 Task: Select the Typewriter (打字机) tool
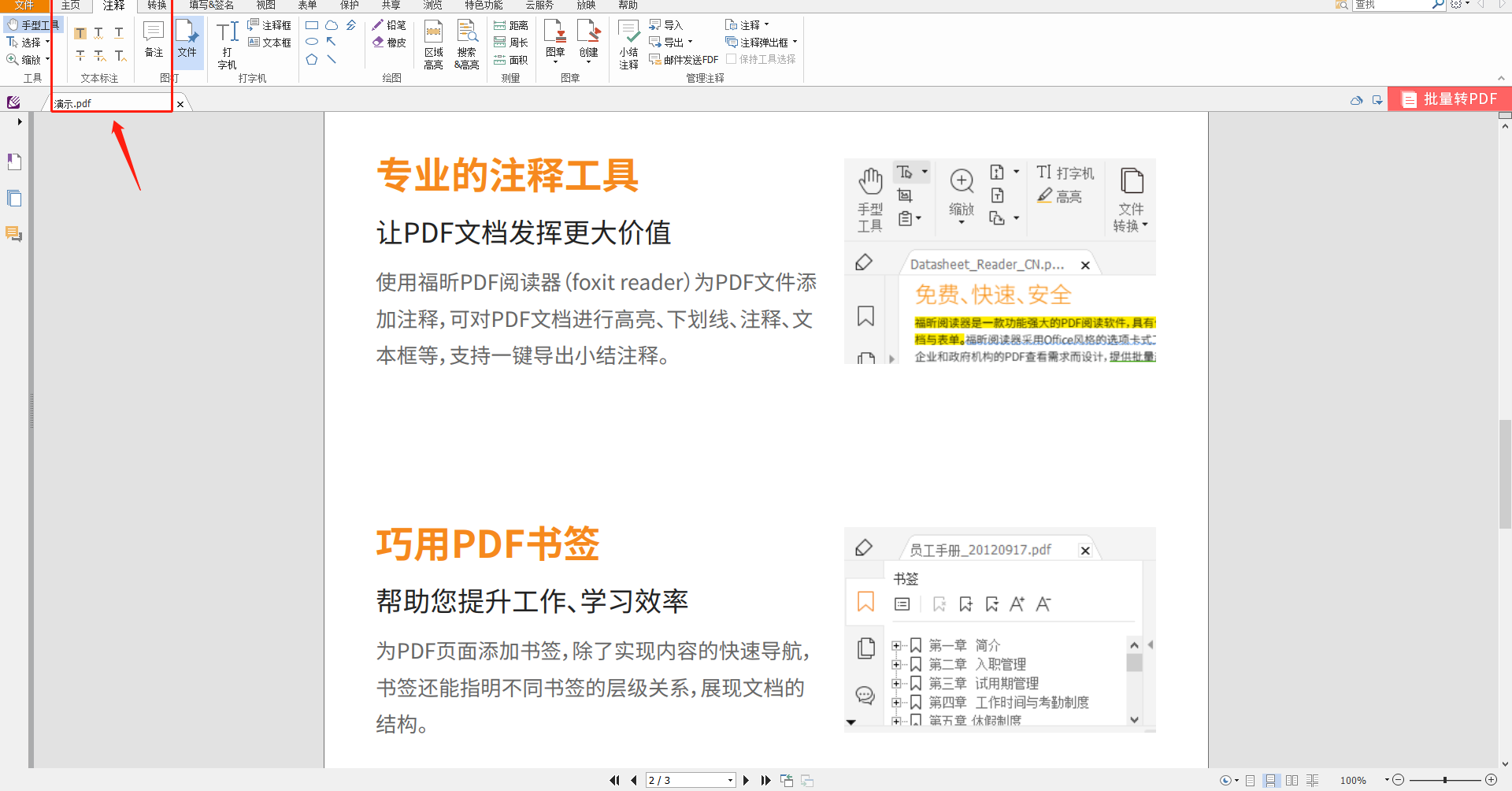click(226, 41)
